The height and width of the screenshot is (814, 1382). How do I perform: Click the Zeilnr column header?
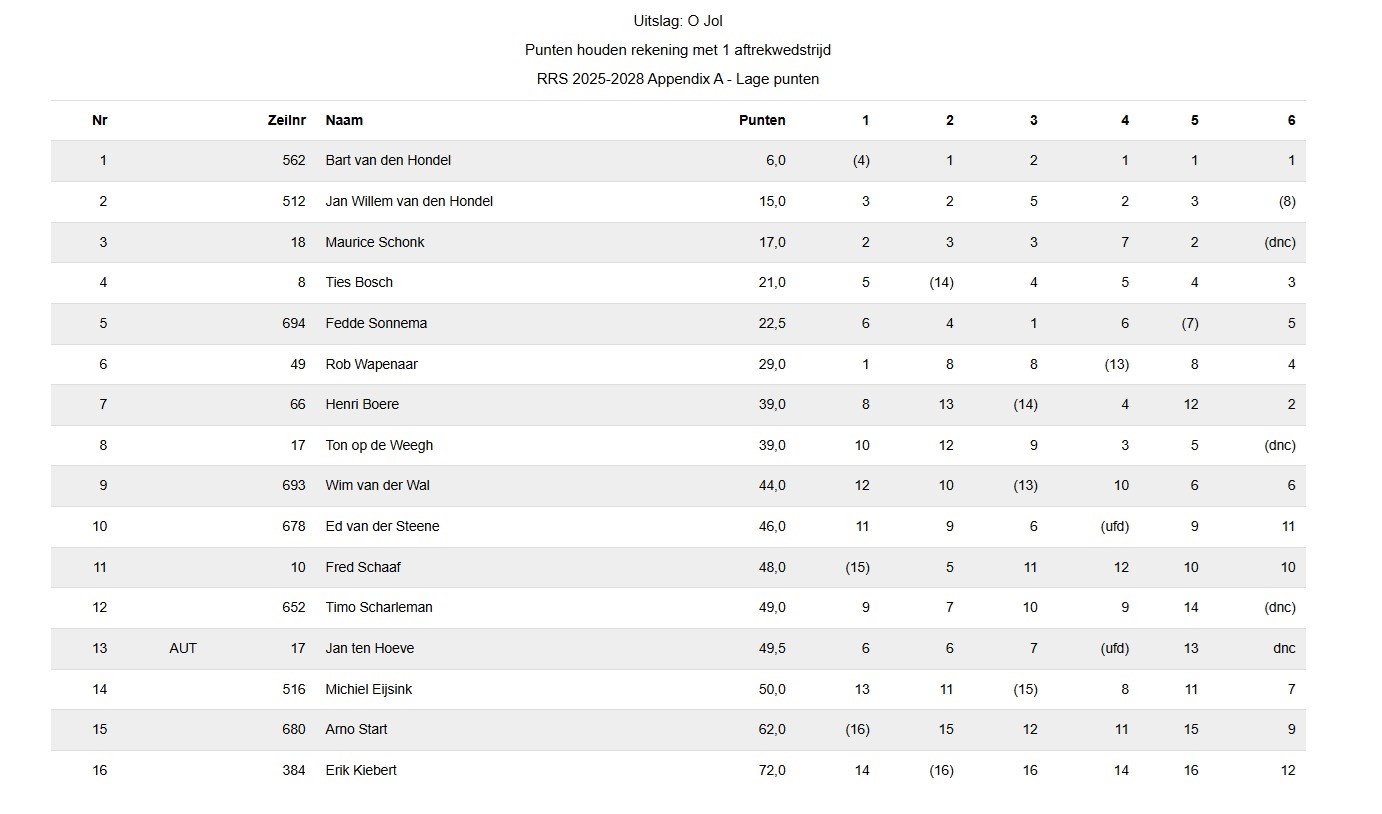point(287,120)
